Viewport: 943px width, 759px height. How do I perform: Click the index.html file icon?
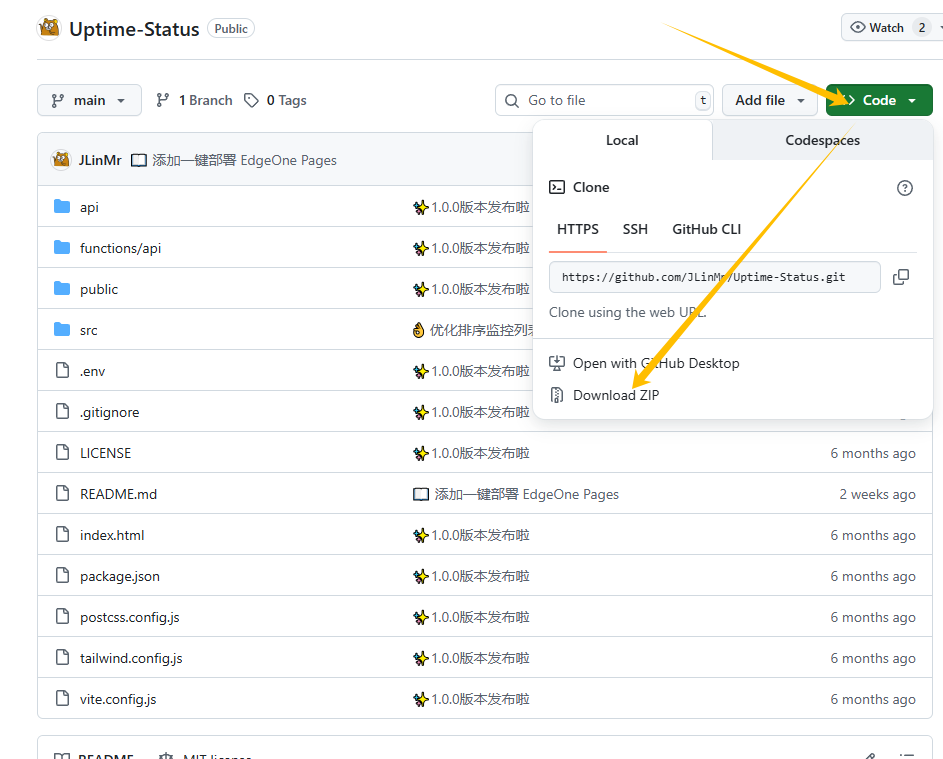click(x=62, y=534)
